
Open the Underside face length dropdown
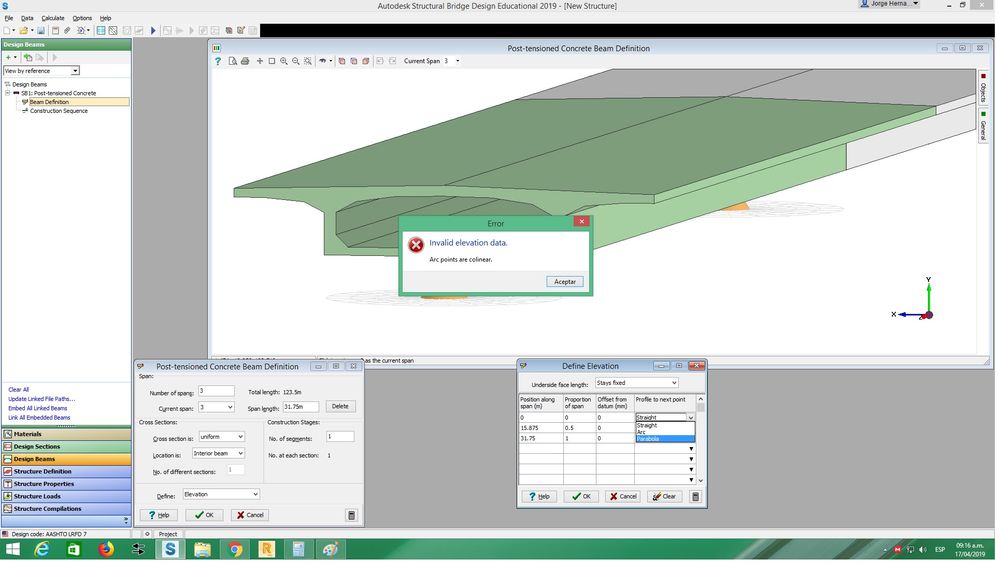pos(638,384)
